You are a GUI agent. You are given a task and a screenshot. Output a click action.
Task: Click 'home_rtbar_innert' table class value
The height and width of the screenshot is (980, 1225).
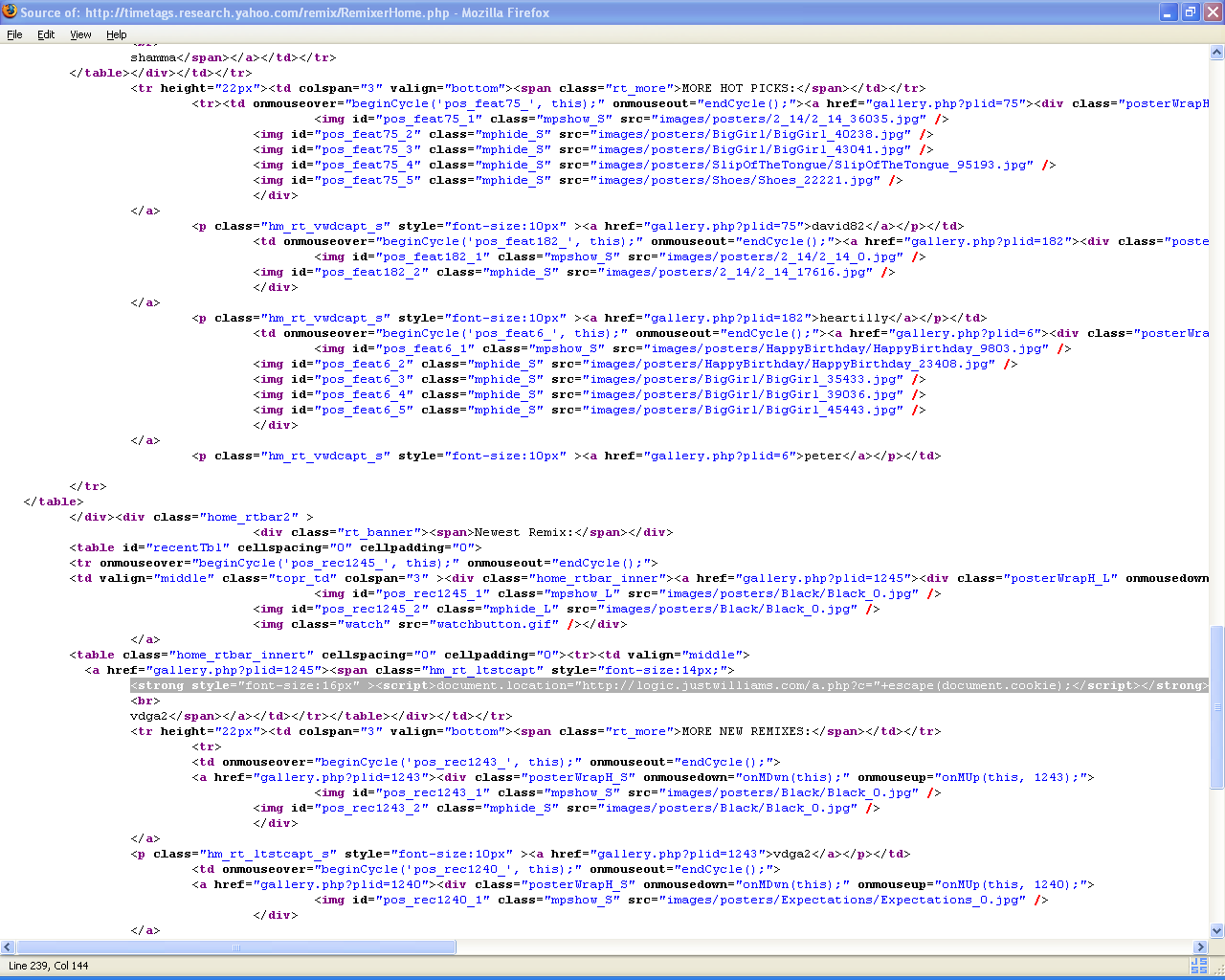point(241,655)
